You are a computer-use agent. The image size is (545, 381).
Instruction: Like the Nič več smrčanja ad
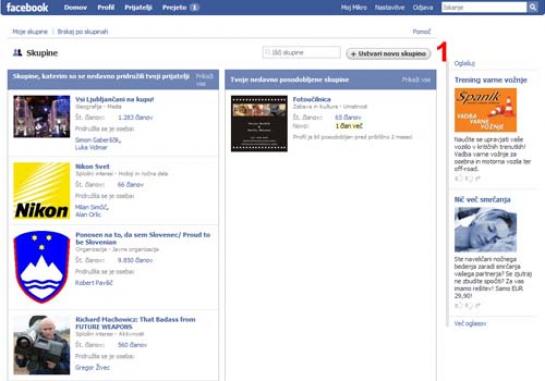click(x=459, y=306)
